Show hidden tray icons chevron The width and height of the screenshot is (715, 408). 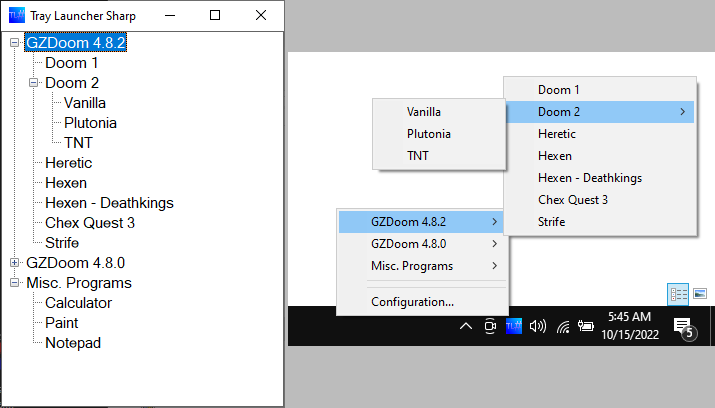[466, 326]
